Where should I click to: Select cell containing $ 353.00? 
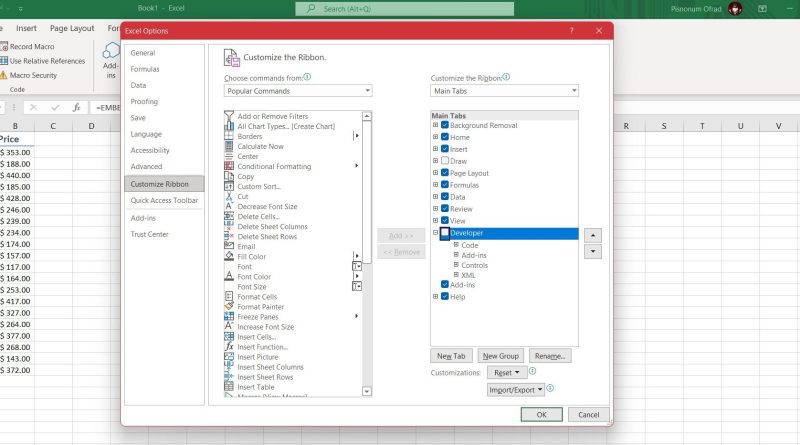16,152
